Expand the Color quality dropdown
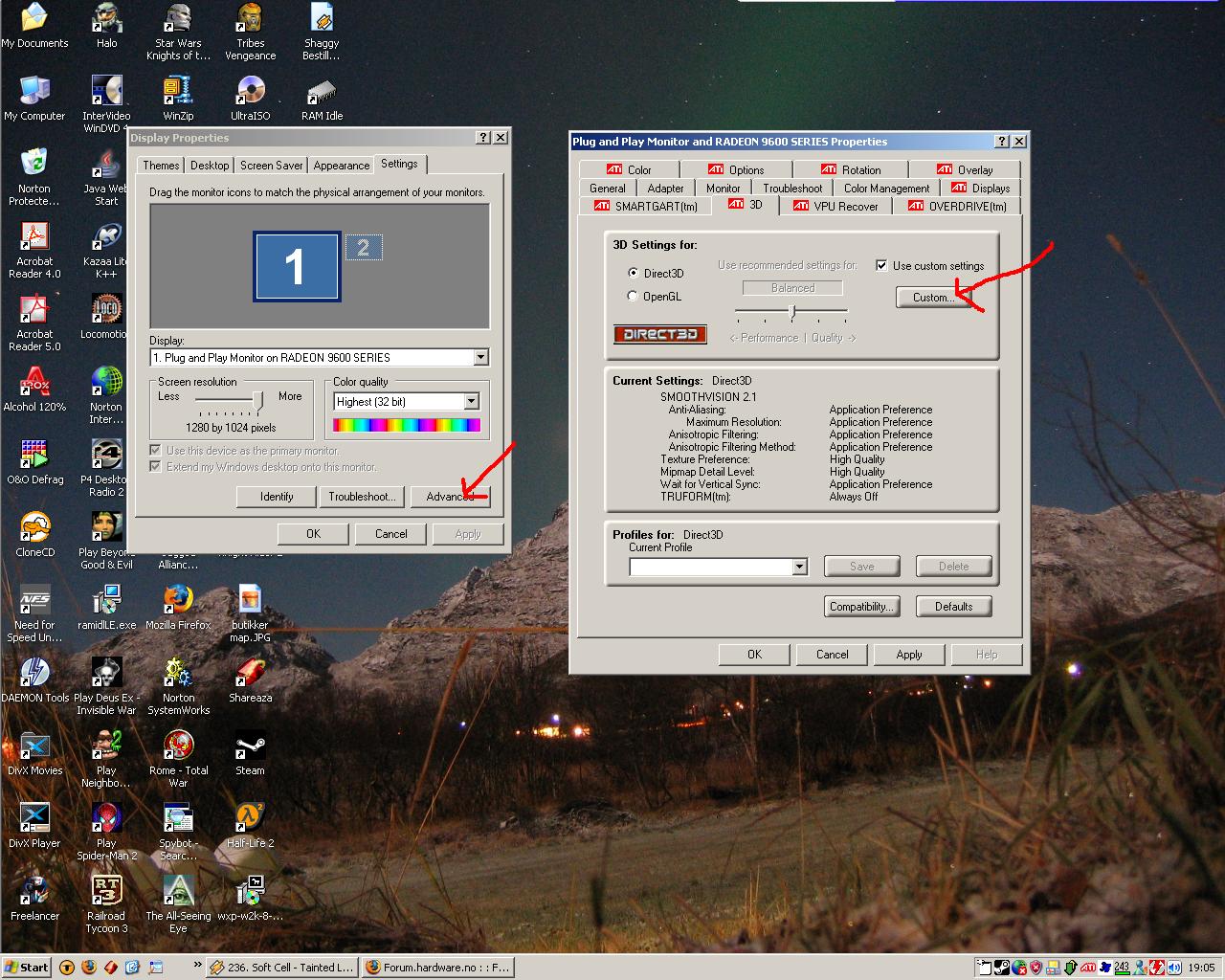This screenshot has height=980, width=1225. point(407,402)
